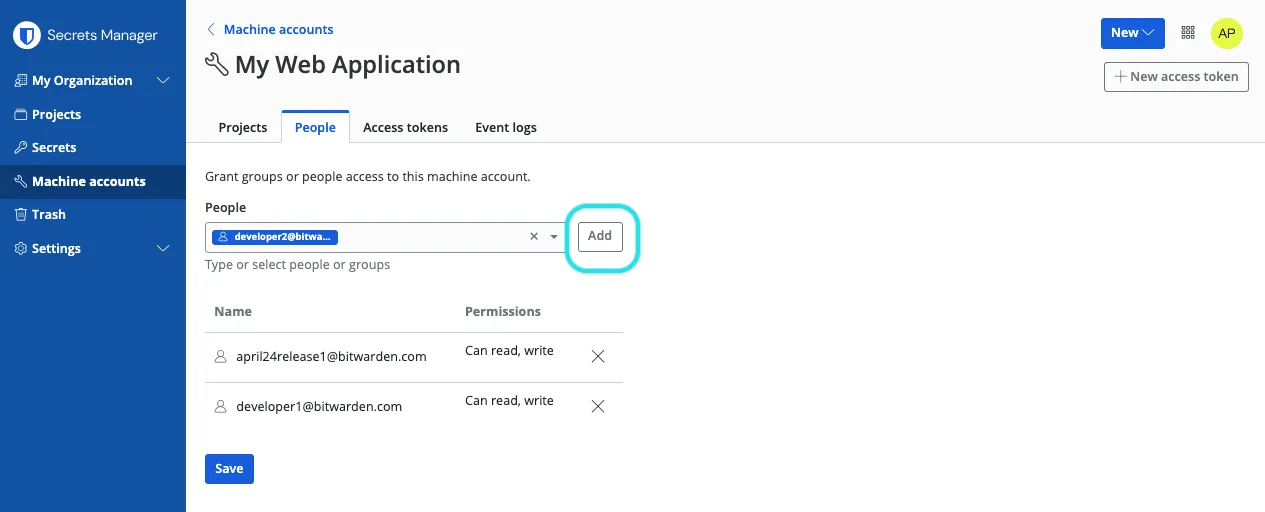Click the Permissions column header
This screenshot has width=1265, height=512.
[503, 312]
